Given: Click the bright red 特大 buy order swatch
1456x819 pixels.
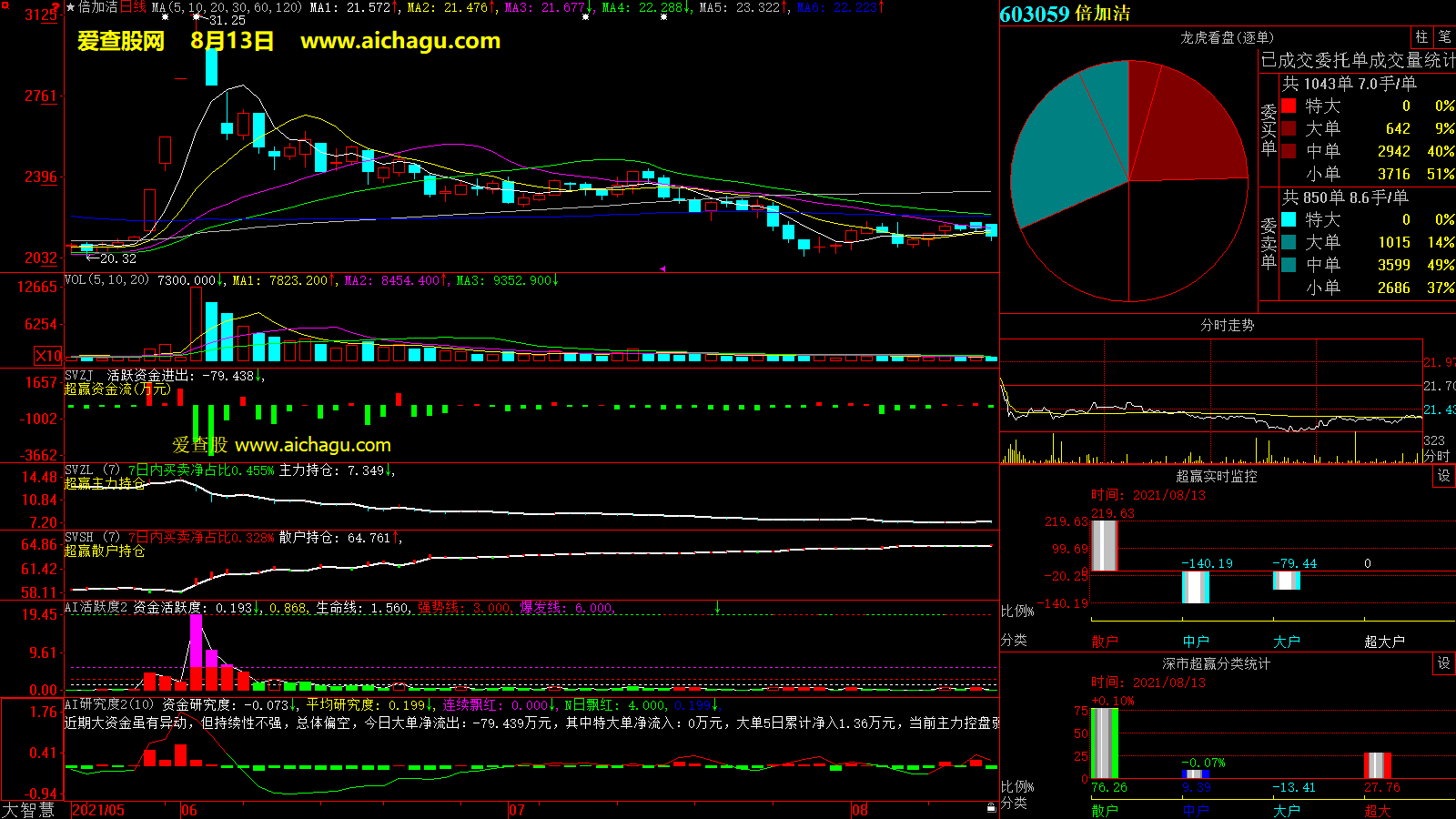Looking at the screenshot, I should point(1289,106).
